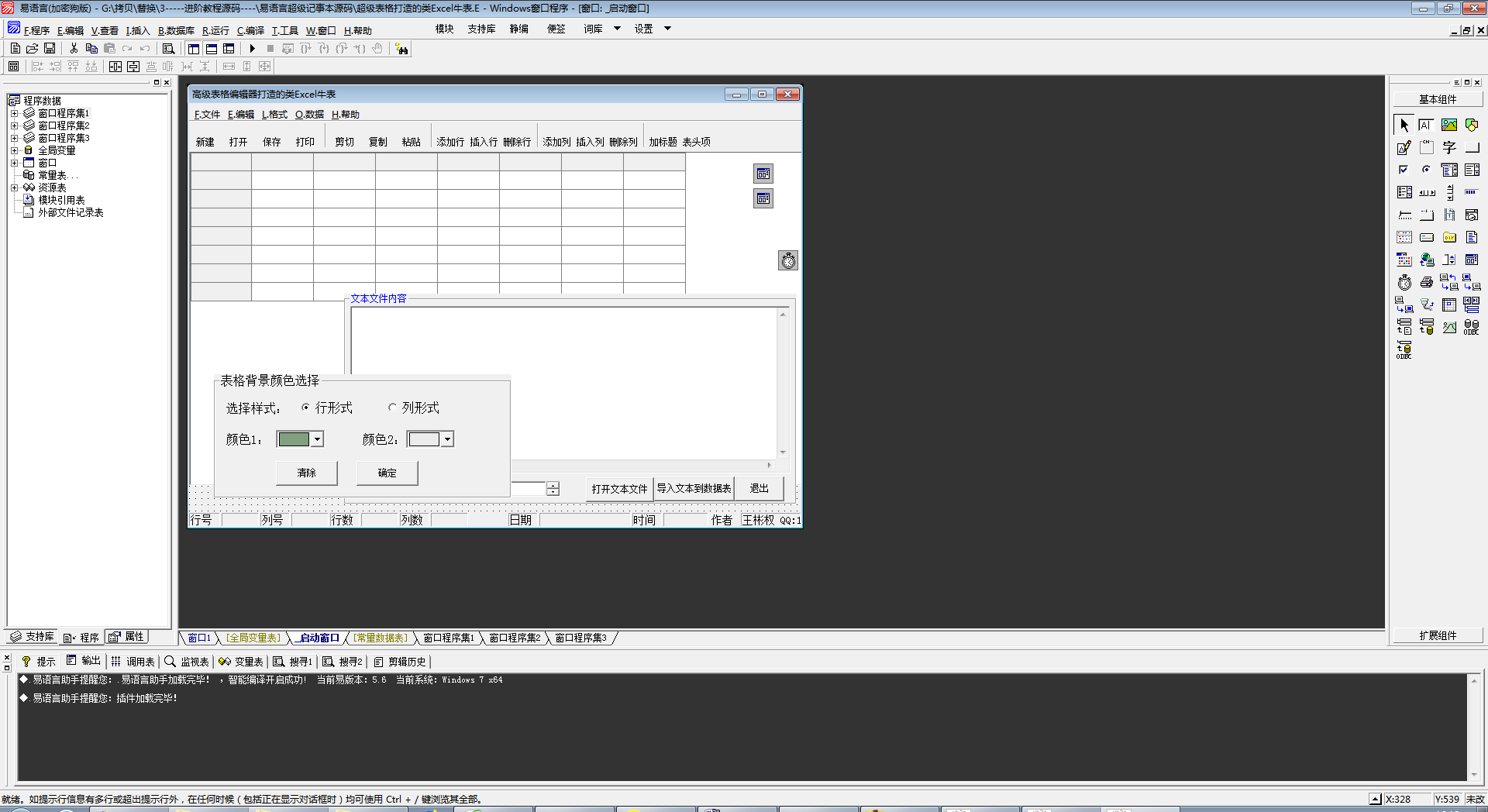This screenshot has height=812, width=1488.
Task: Click the 颜色2 white color swatch
Action: click(x=424, y=439)
